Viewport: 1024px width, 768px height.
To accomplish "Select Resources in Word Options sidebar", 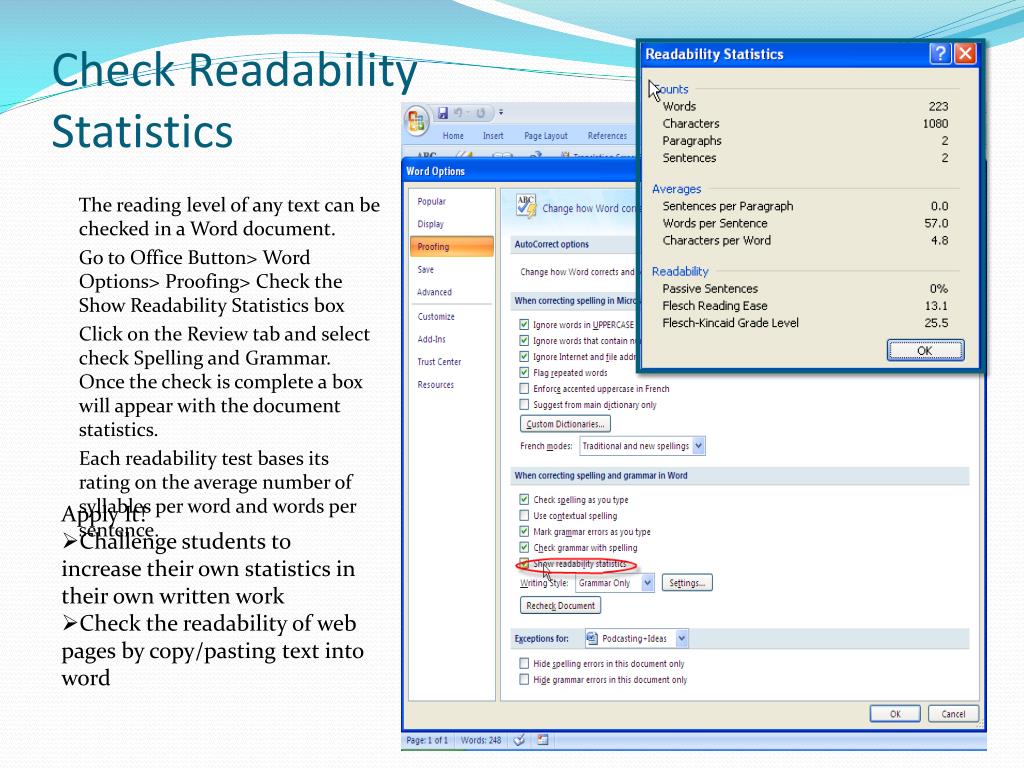I will 451,385.
